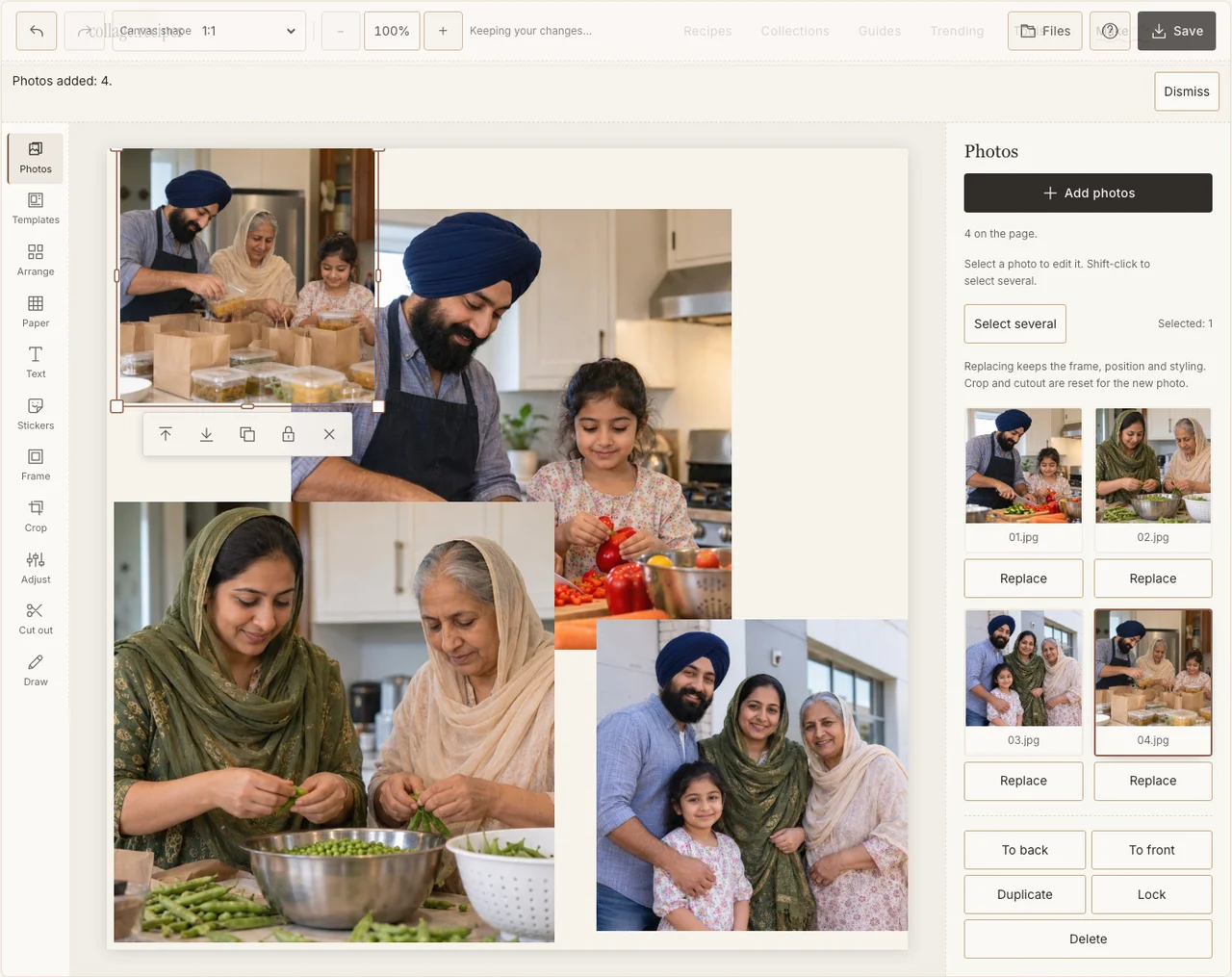Open the Canvas shape dropdown
Viewport: 1232px width, 977px height.
pyautogui.click(x=209, y=31)
